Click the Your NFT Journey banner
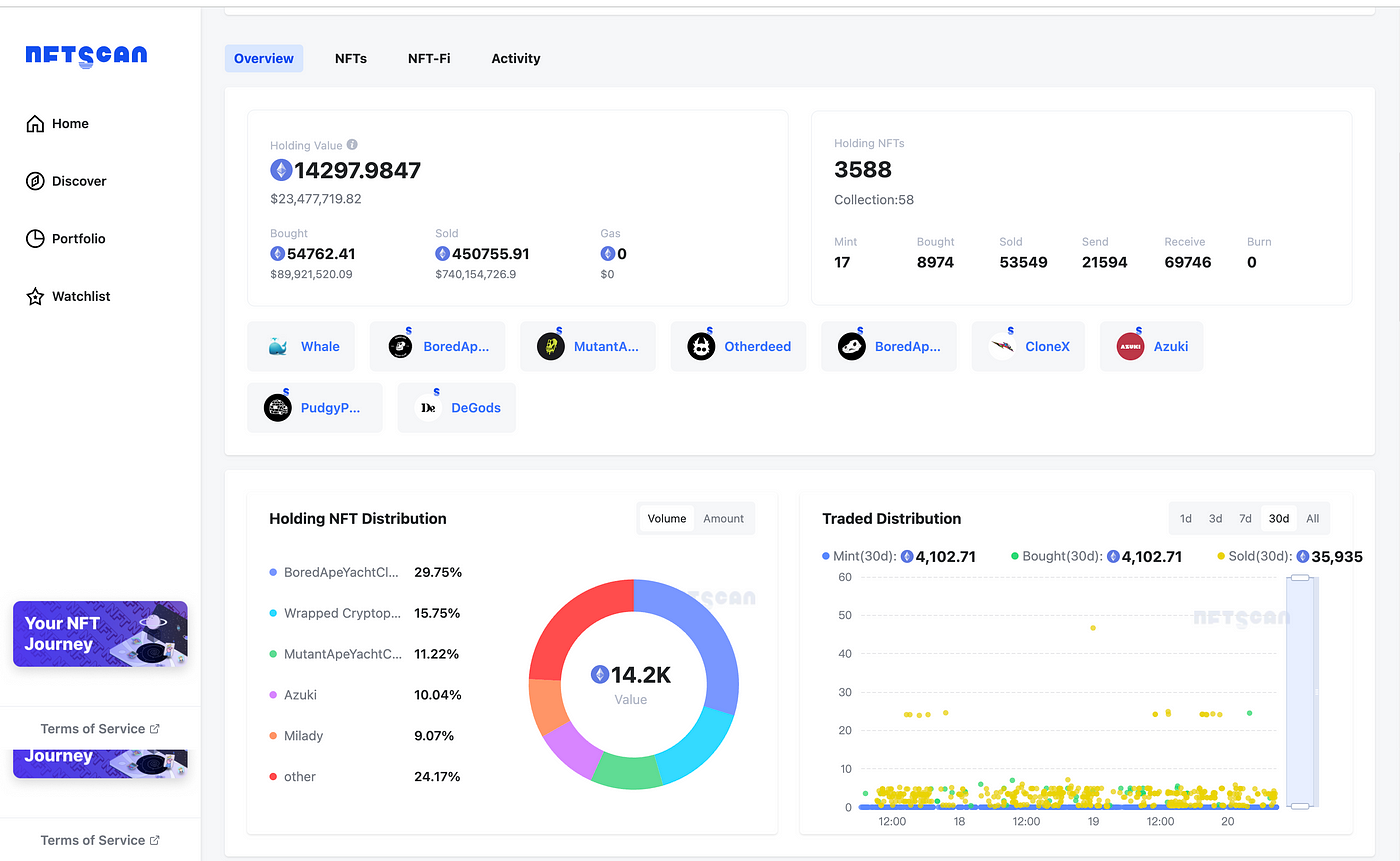The height and width of the screenshot is (861, 1400). [x=100, y=634]
